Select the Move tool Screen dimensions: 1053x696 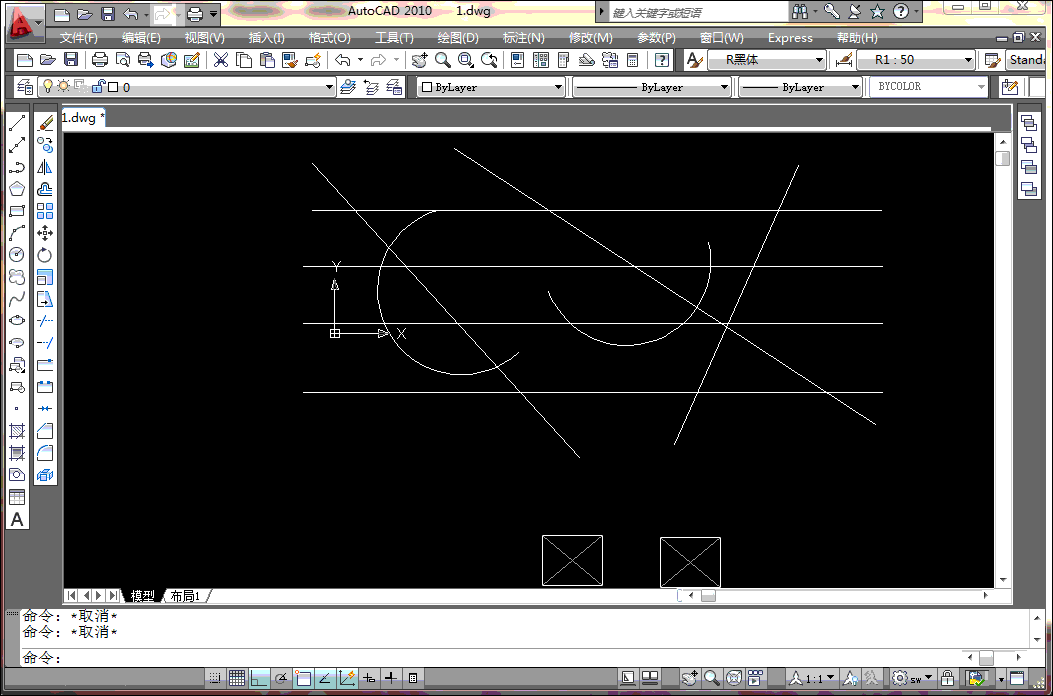pos(45,233)
